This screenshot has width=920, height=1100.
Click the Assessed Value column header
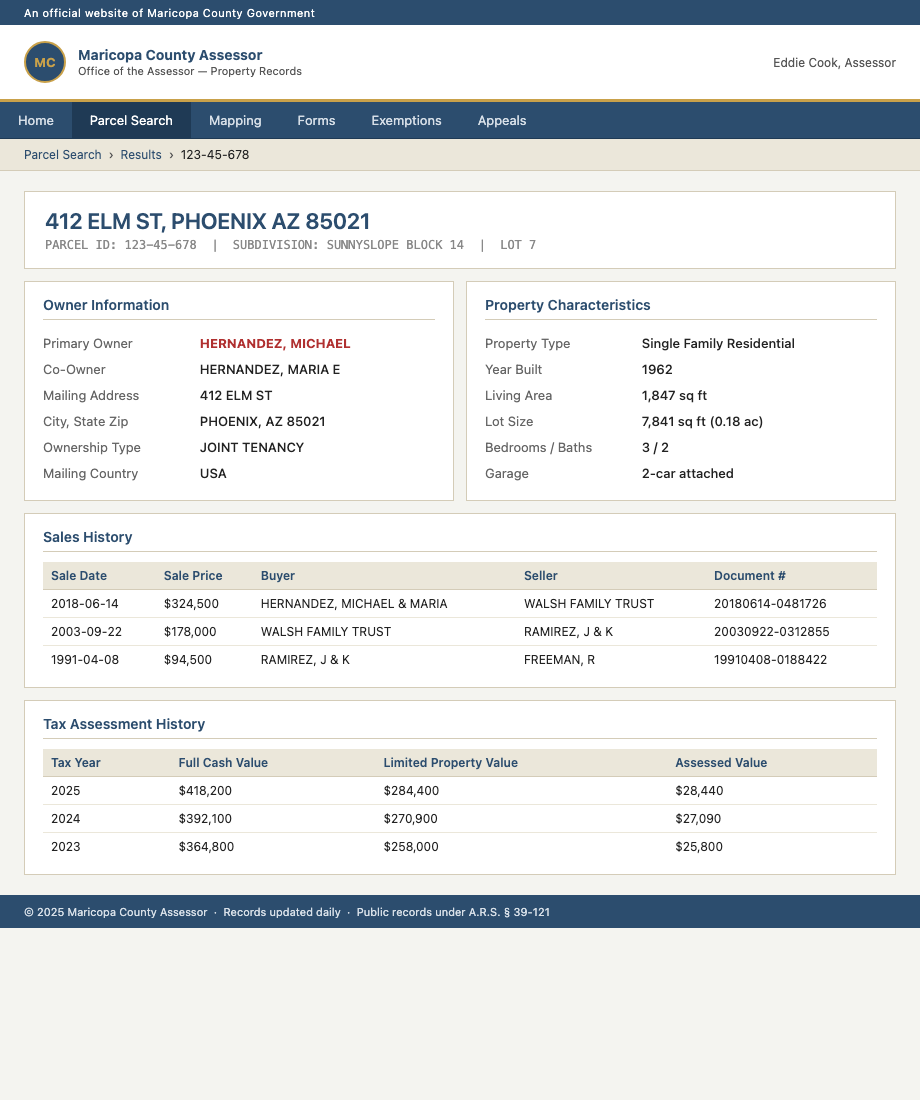pos(721,763)
